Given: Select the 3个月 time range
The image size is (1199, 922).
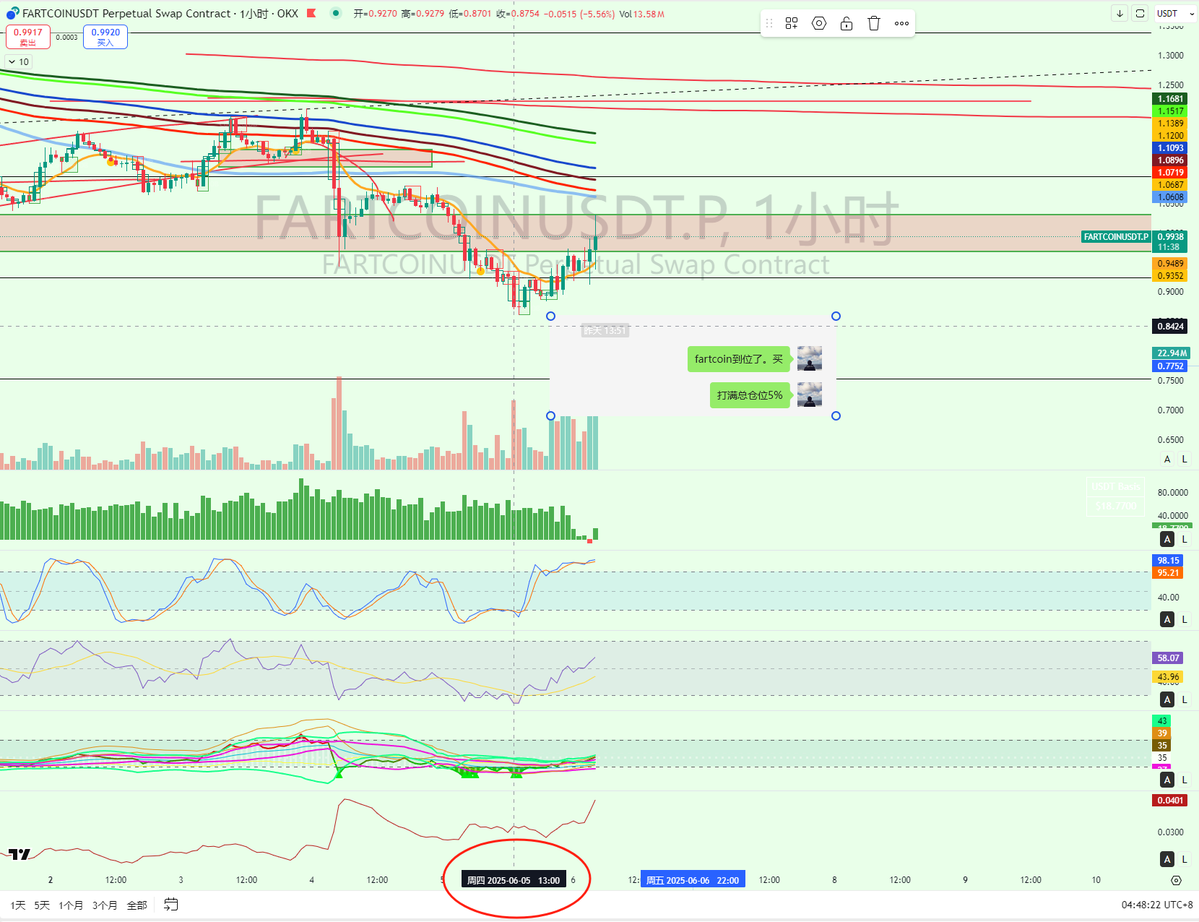Looking at the screenshot, I should tap(105, 905).
